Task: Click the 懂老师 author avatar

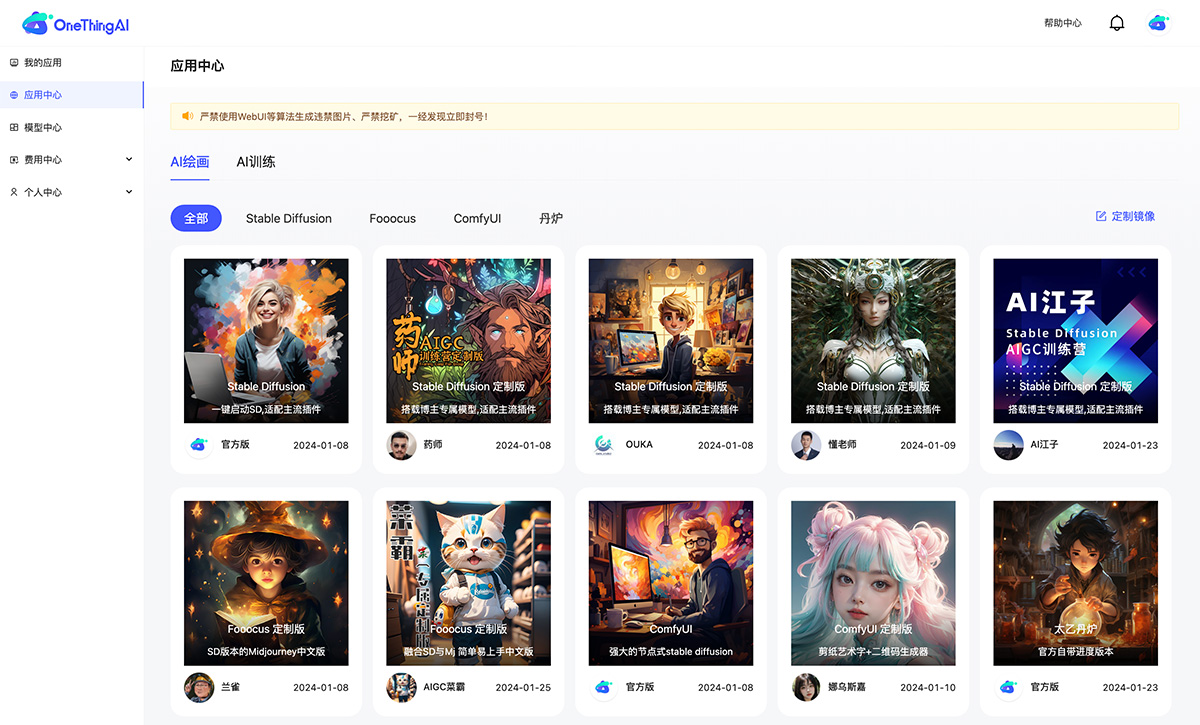Action: pyautogui.click(x=806, y=445)
